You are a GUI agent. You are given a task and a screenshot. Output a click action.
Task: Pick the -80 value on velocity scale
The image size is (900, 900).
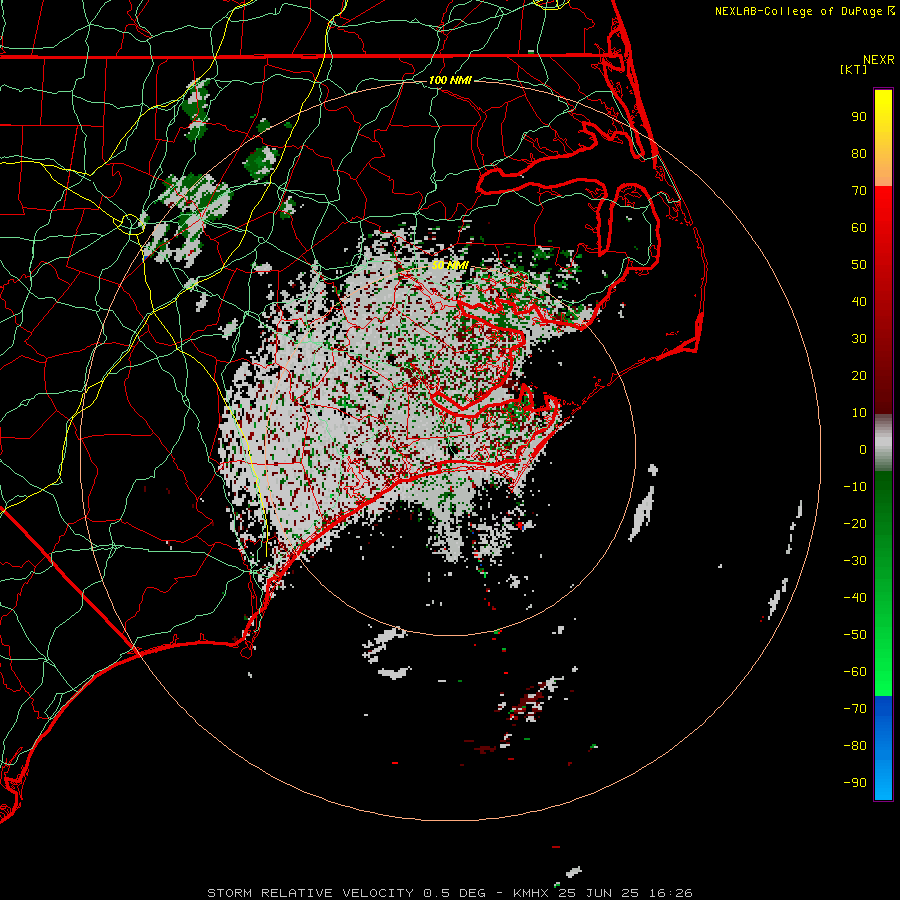pos(855,746)
